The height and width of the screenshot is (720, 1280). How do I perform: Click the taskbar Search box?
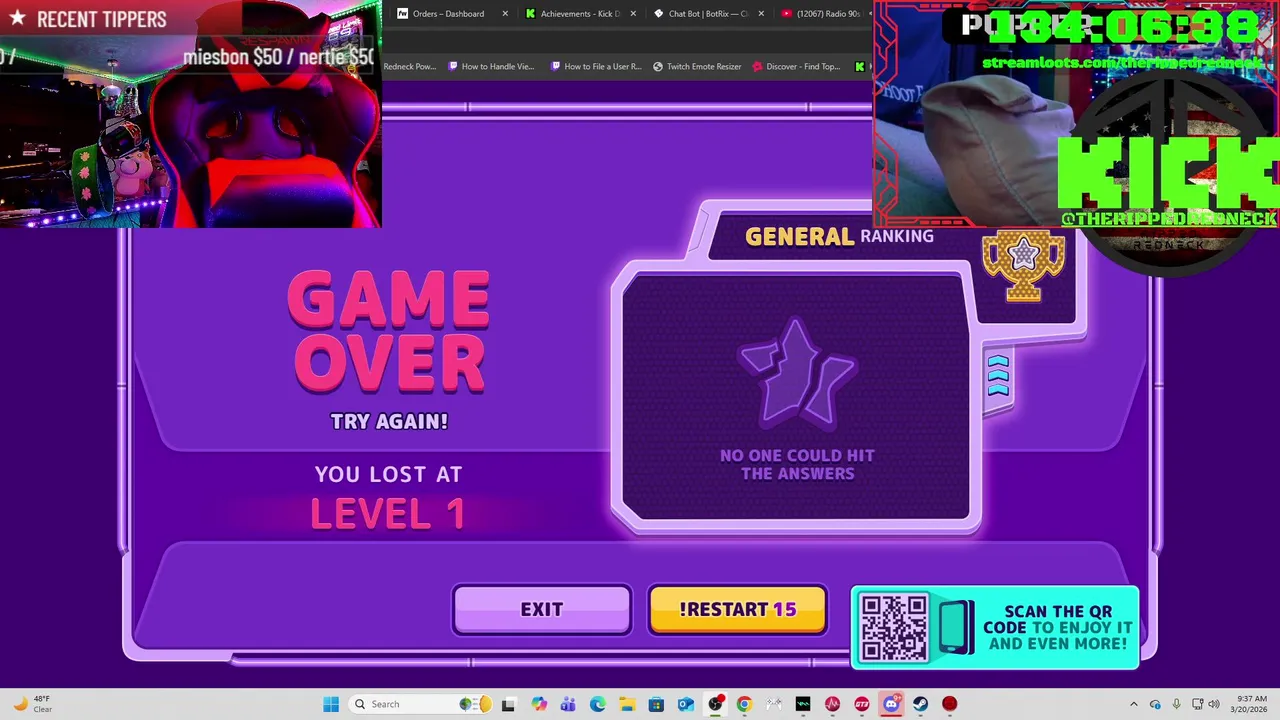(420, 704)
